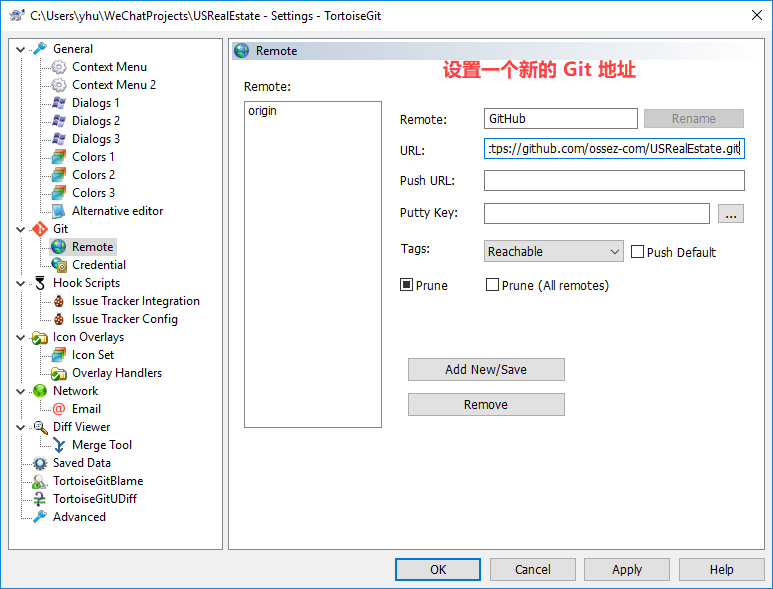Image resolution: width=773 pixels, height=589 pixels.
Task: Click the Colors 2 palette icon
Action: [59, 175]
